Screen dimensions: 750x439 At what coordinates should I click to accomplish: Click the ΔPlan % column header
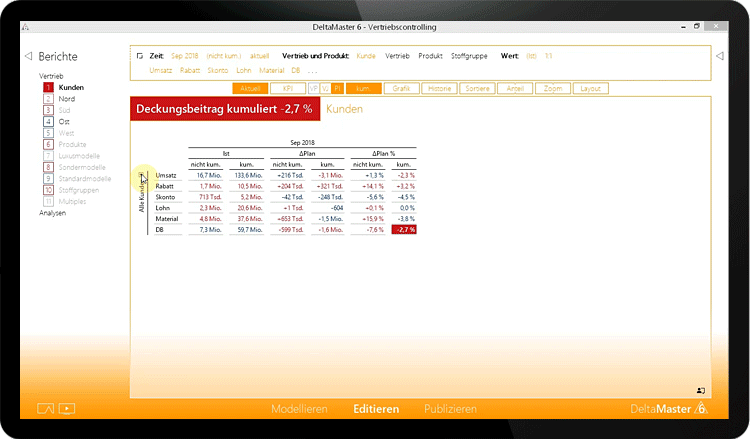coord(384,154)
